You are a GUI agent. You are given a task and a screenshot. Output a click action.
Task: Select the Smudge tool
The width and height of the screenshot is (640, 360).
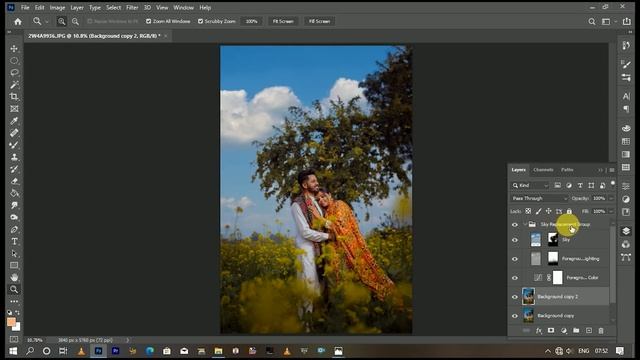[x=14, y=205]
